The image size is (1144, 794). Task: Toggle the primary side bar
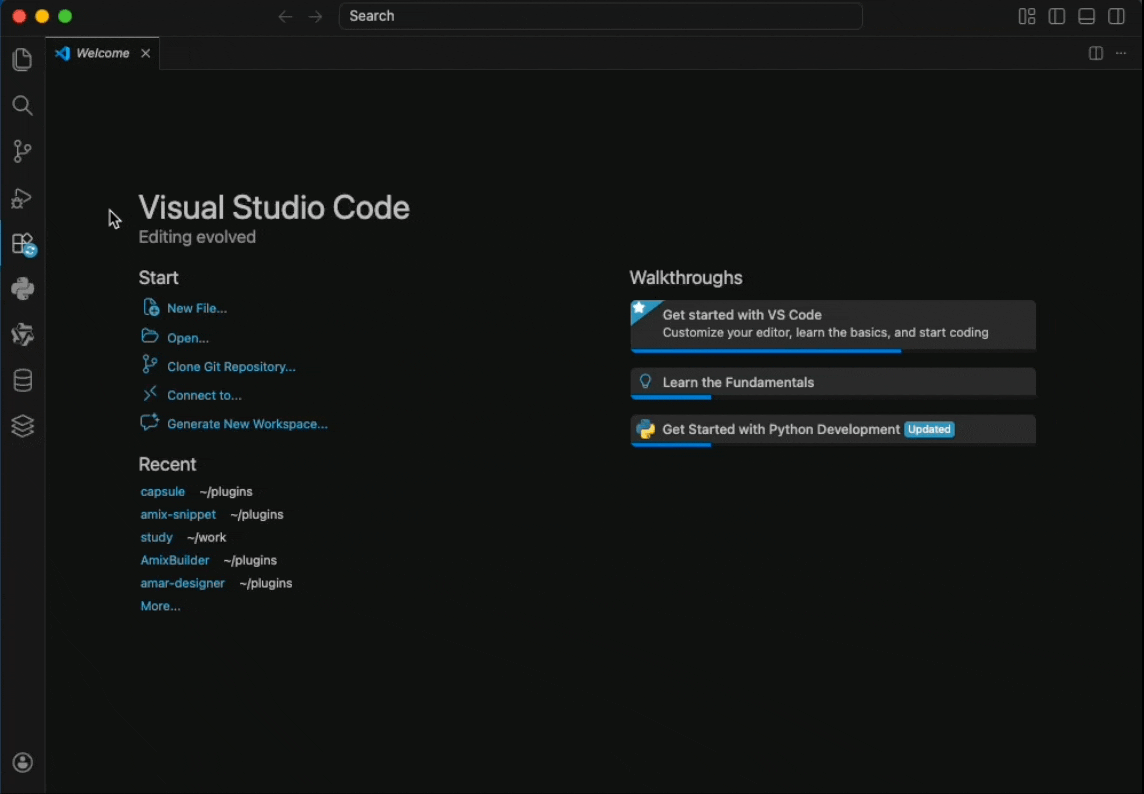pos(1057,16)
